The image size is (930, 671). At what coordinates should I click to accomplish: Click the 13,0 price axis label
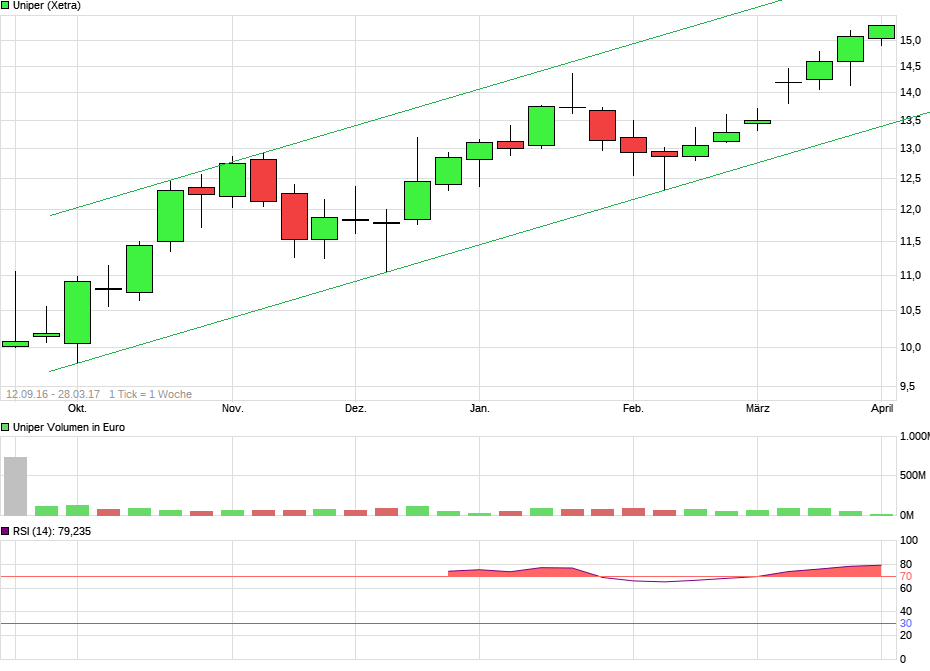910,148
